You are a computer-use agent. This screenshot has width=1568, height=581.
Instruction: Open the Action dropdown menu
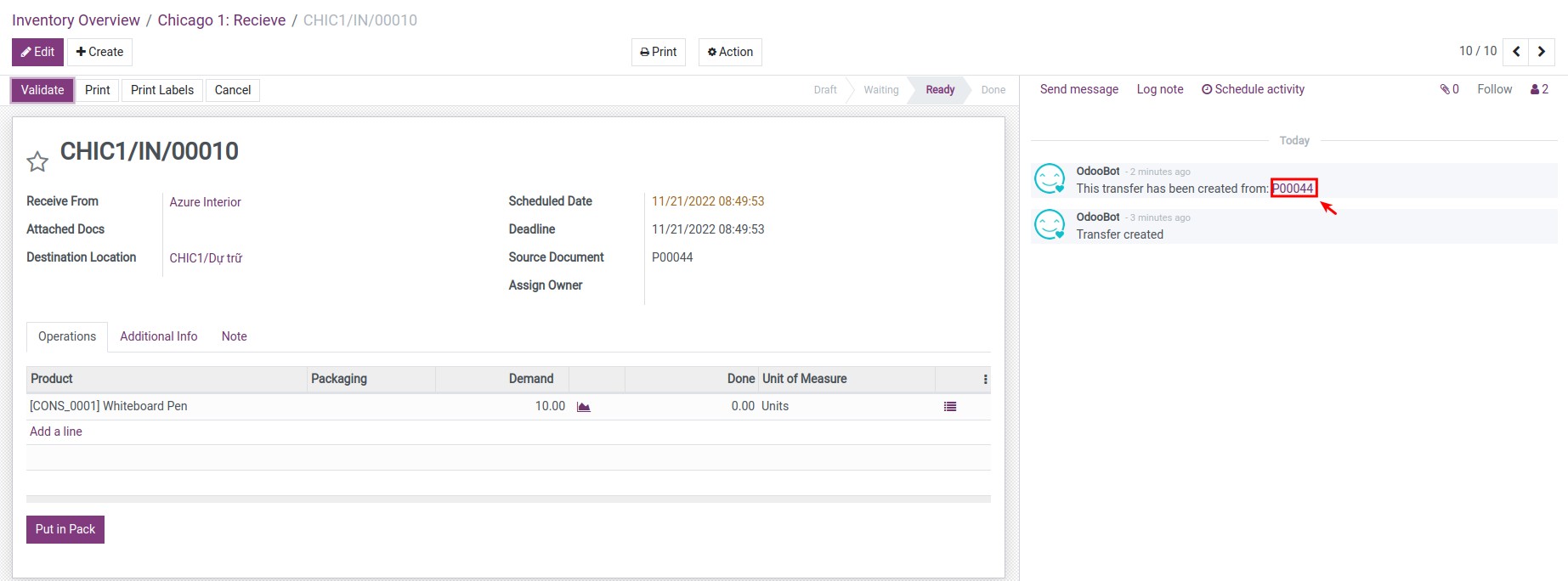coord(730,52)
